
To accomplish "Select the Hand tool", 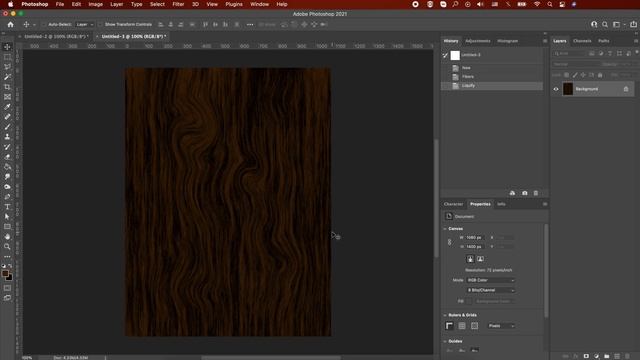I will pyautogui.click(x=7, y=237).
